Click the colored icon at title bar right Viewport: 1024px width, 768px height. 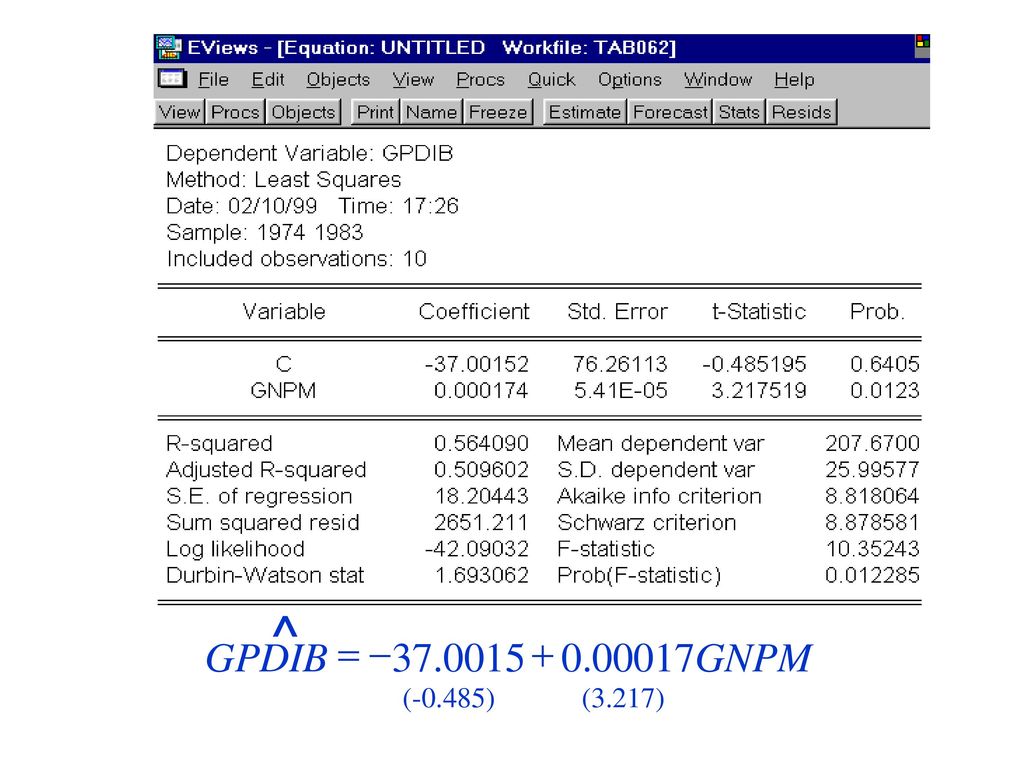pos(922,47)
